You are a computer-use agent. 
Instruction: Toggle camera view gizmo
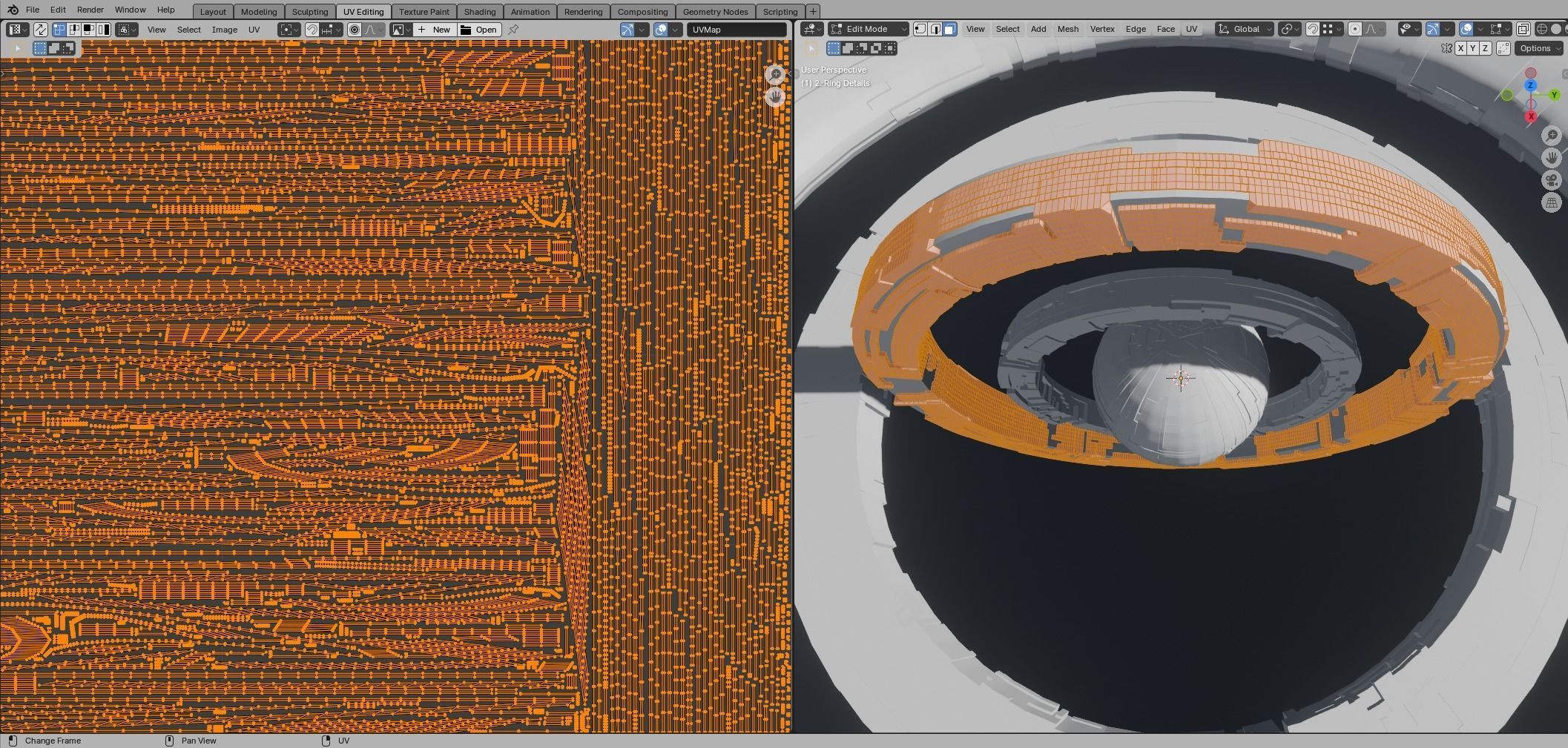coord(1552,180)
